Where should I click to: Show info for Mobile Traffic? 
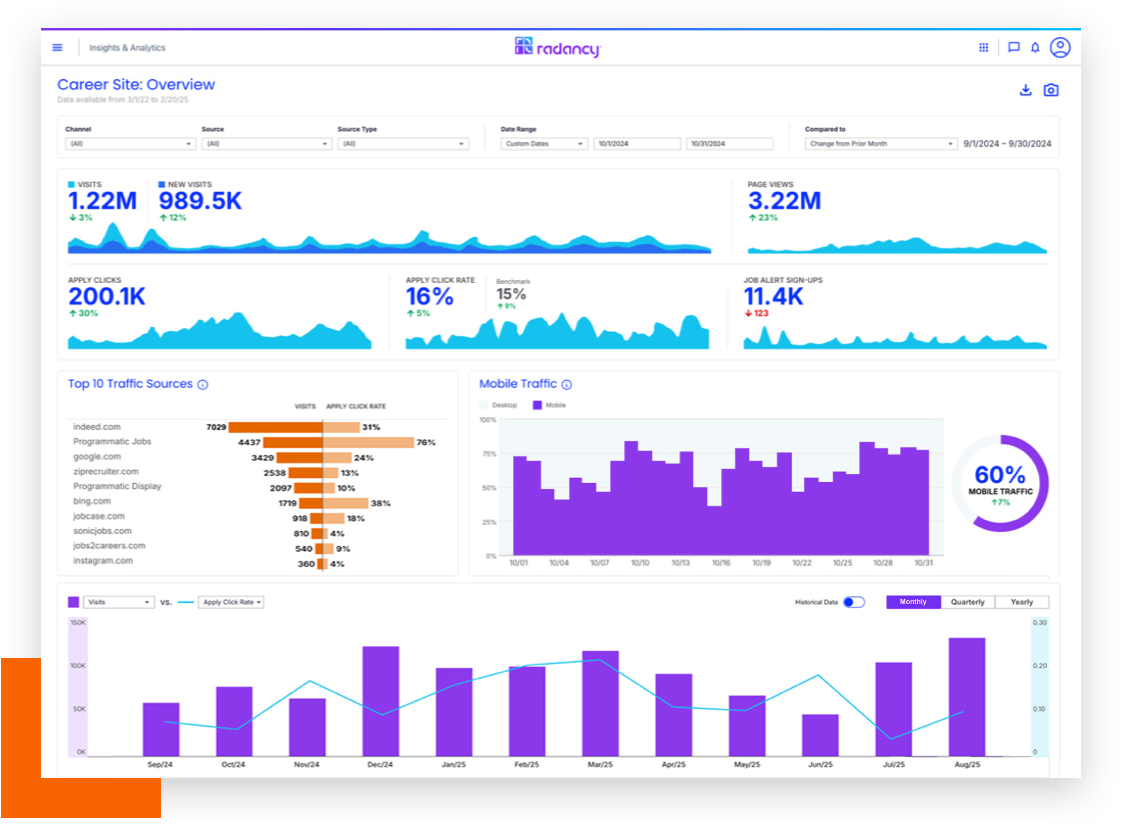[x=567, y=384]
